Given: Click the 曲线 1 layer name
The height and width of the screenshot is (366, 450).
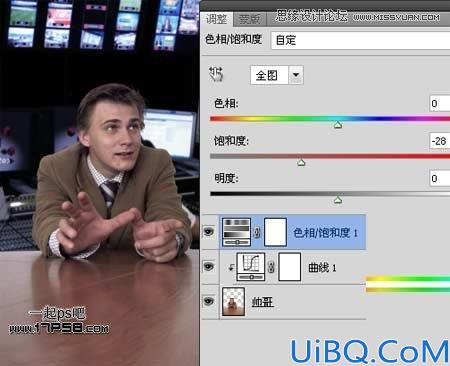Looking at the screenshot, I should click(322, 267).
